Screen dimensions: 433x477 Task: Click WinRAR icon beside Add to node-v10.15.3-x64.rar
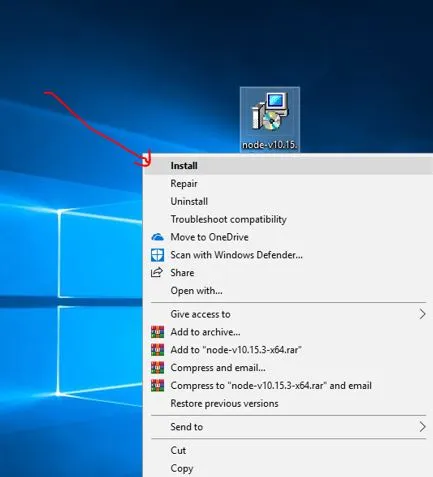click(x=157, y=350)
